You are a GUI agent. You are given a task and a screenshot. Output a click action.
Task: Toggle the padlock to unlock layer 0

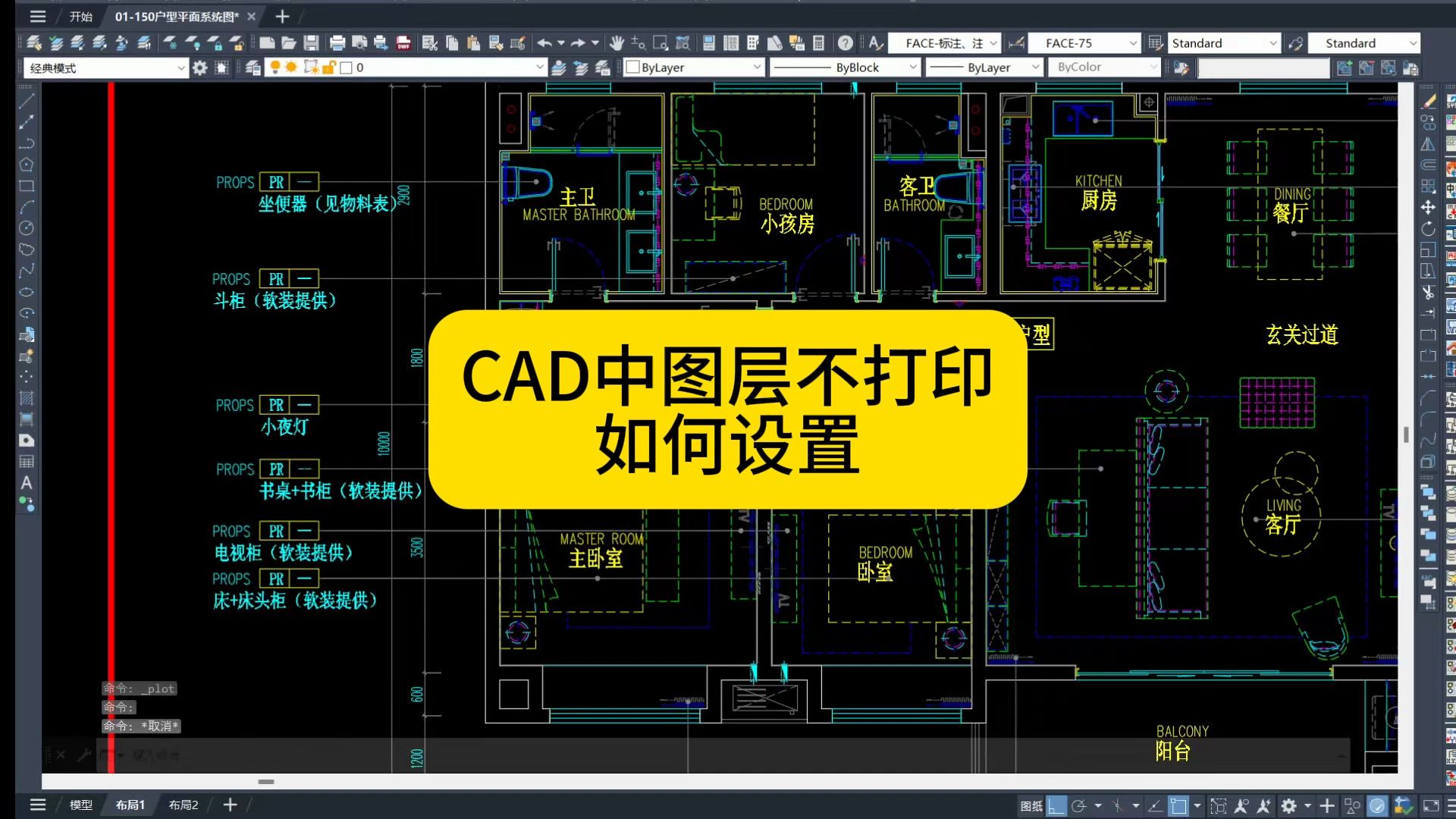(x=328, y=67)
